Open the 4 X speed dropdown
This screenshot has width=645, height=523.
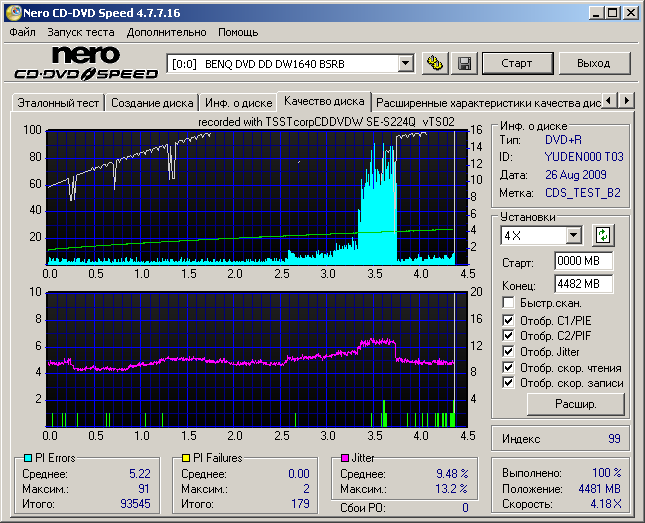pos(573,235)
